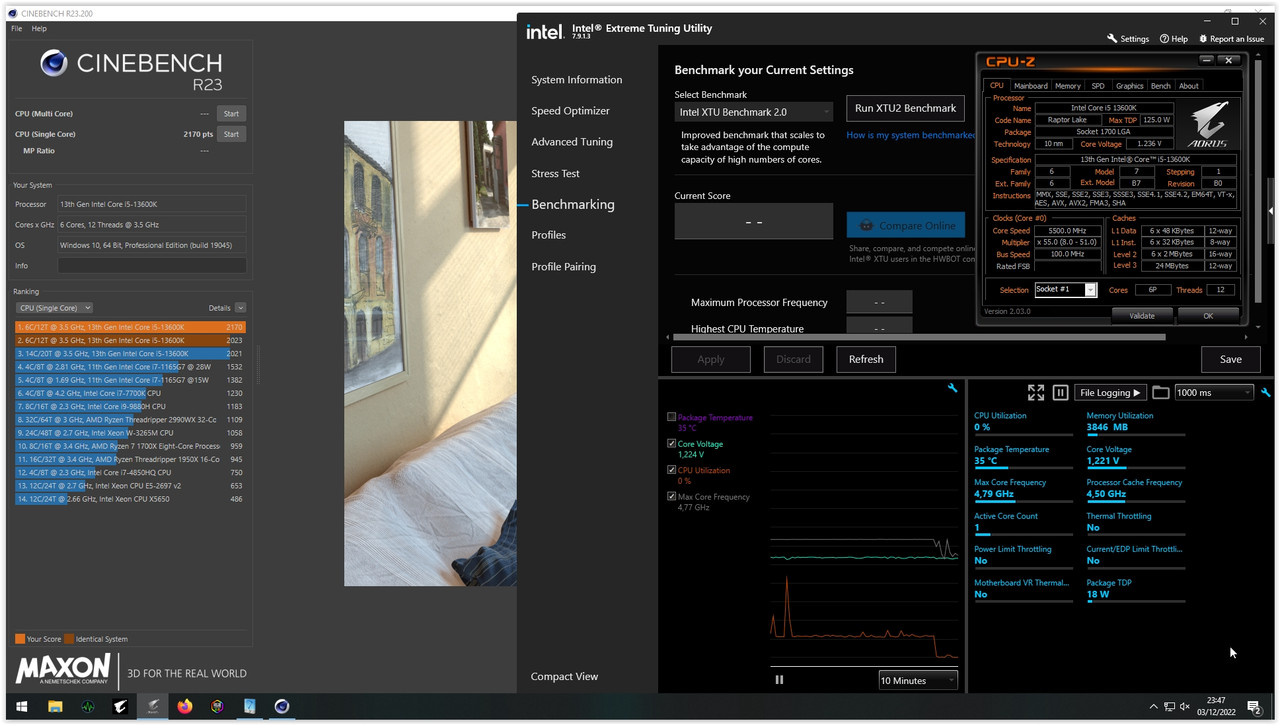Click CPU-Z OK button
Viewport: 1280px width, 725px height.
point(1207,315)
